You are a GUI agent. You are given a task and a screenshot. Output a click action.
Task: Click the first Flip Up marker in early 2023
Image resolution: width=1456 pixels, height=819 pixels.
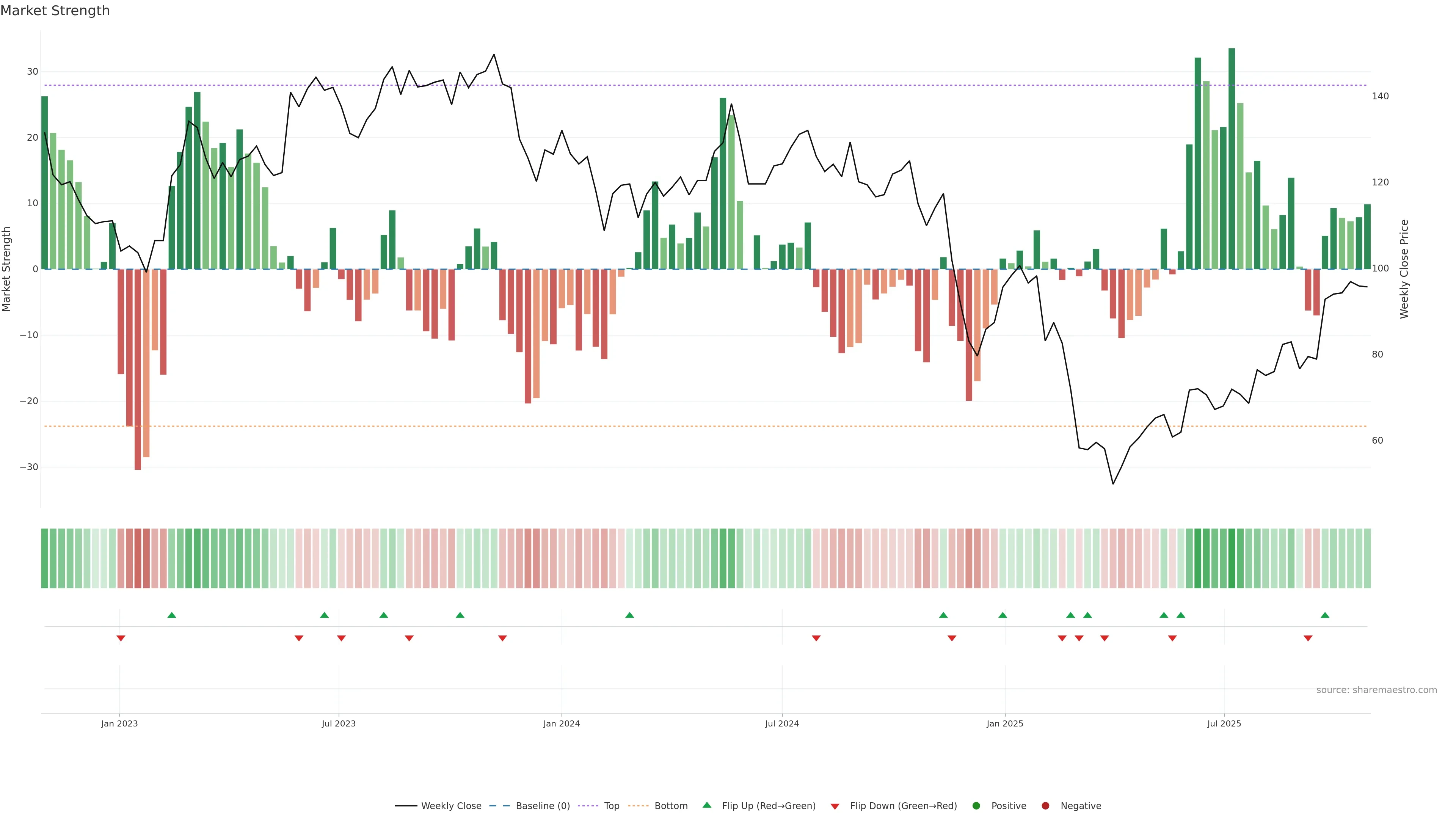pos(172,615)
